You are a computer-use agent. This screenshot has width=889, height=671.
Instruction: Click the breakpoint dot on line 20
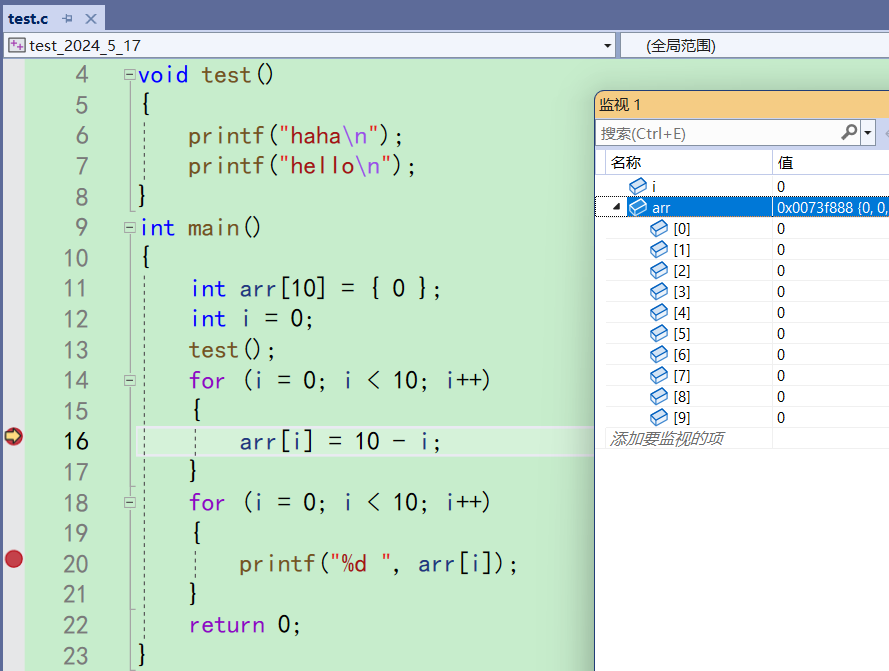(x=14, y=559)
